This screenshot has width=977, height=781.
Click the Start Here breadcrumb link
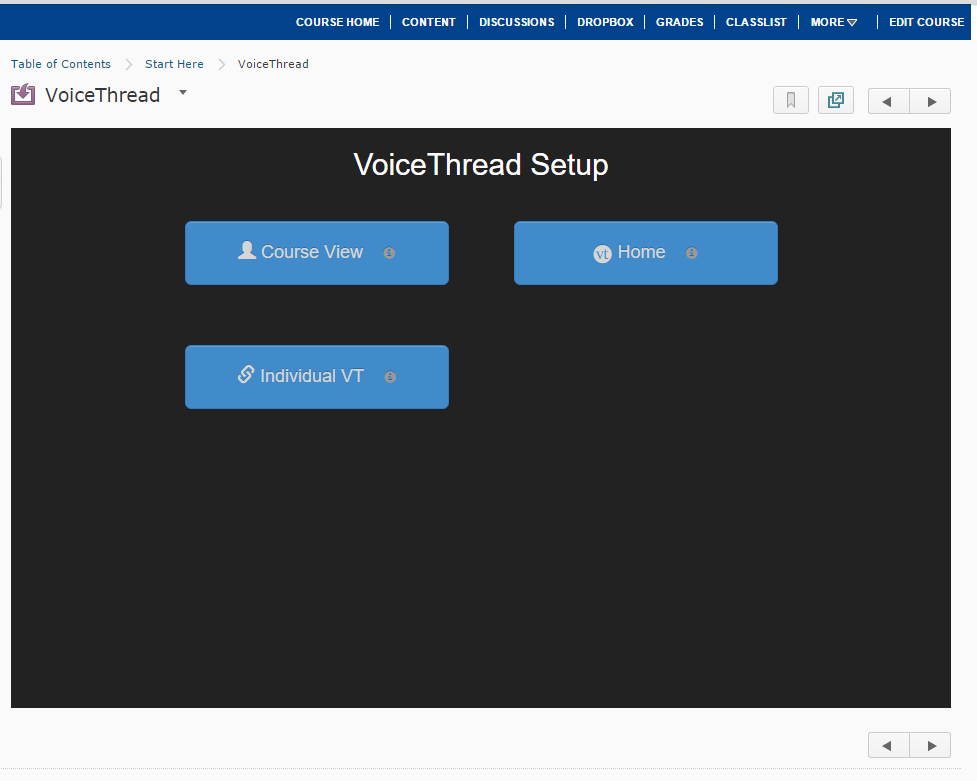pos(174,64)
